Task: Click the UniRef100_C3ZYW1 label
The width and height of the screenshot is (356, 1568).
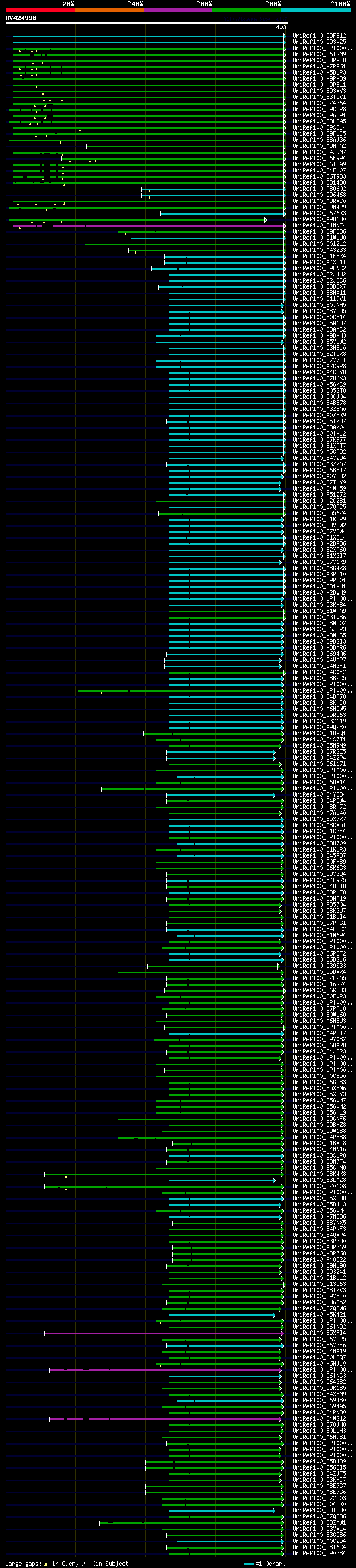Action: point(319,1522)
